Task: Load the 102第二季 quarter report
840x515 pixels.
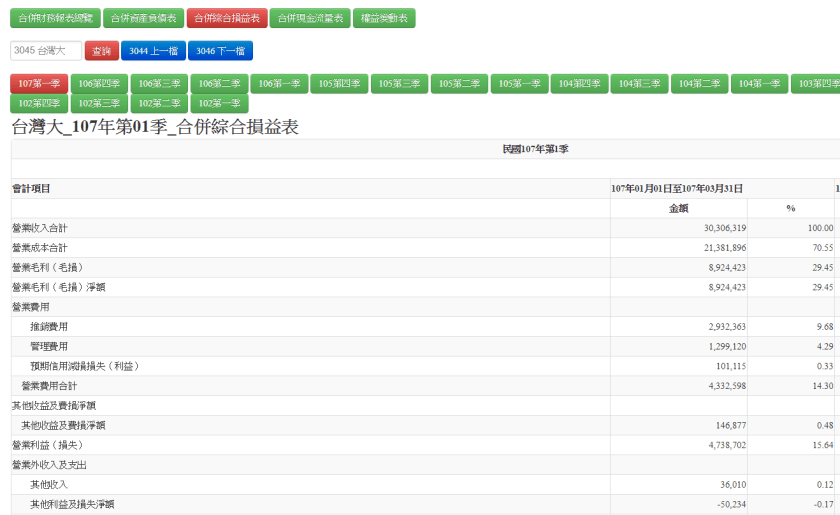Action: click(159, 103)
